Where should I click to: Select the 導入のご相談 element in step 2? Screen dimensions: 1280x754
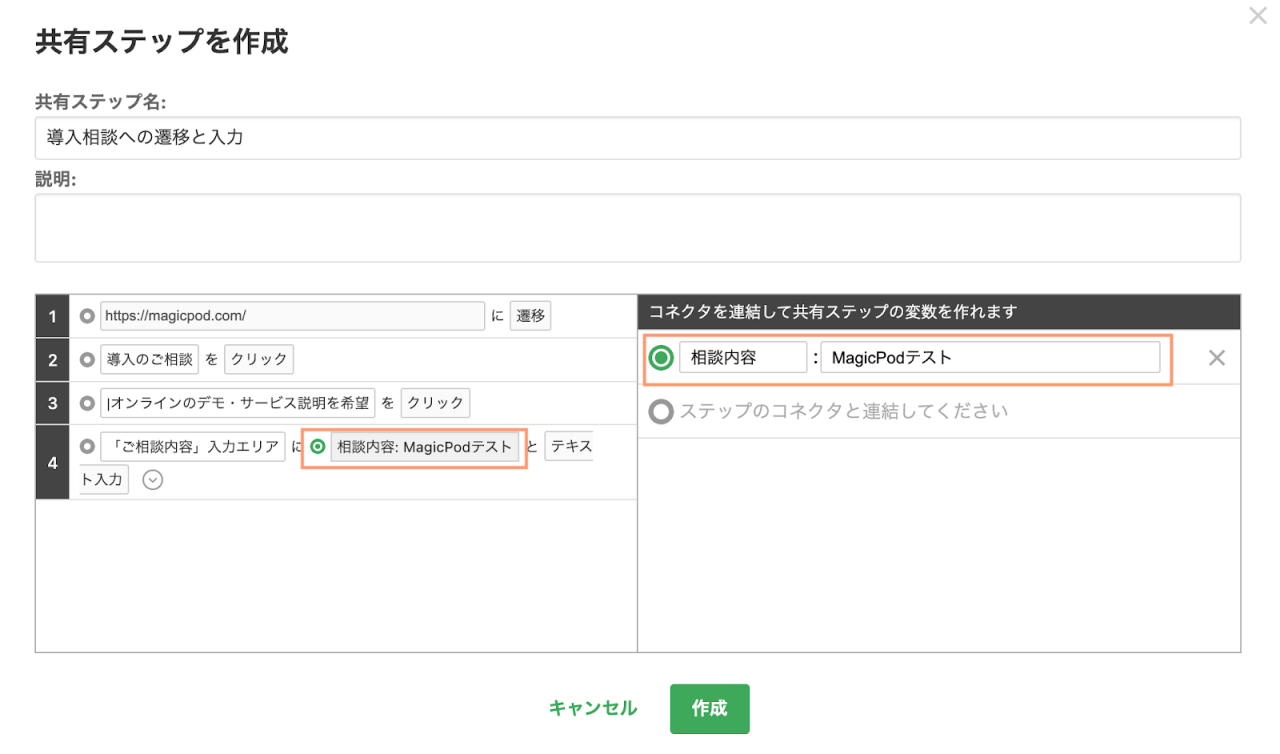tap(149, 359)
